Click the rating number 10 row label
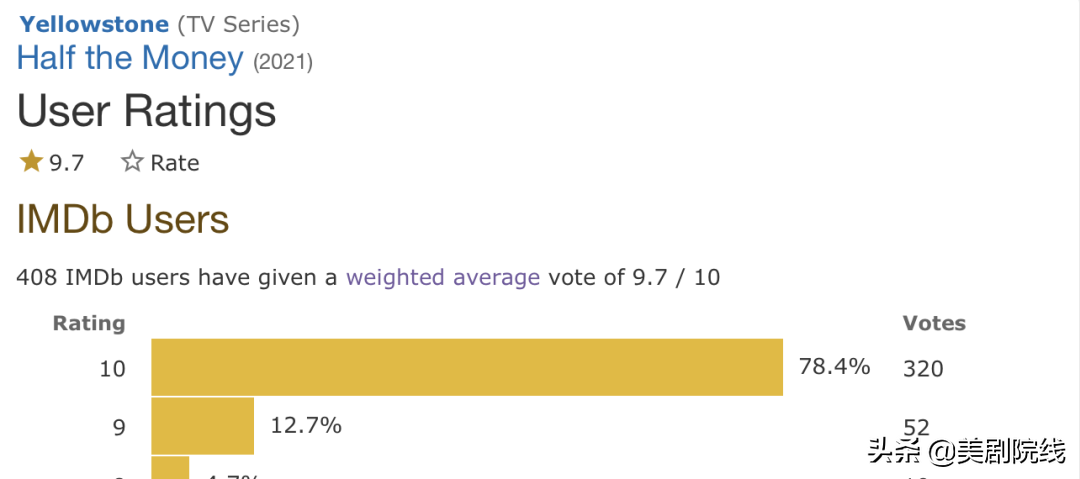Image resolution: width=1080 pixels, height=479 pixels. point(113,369)
